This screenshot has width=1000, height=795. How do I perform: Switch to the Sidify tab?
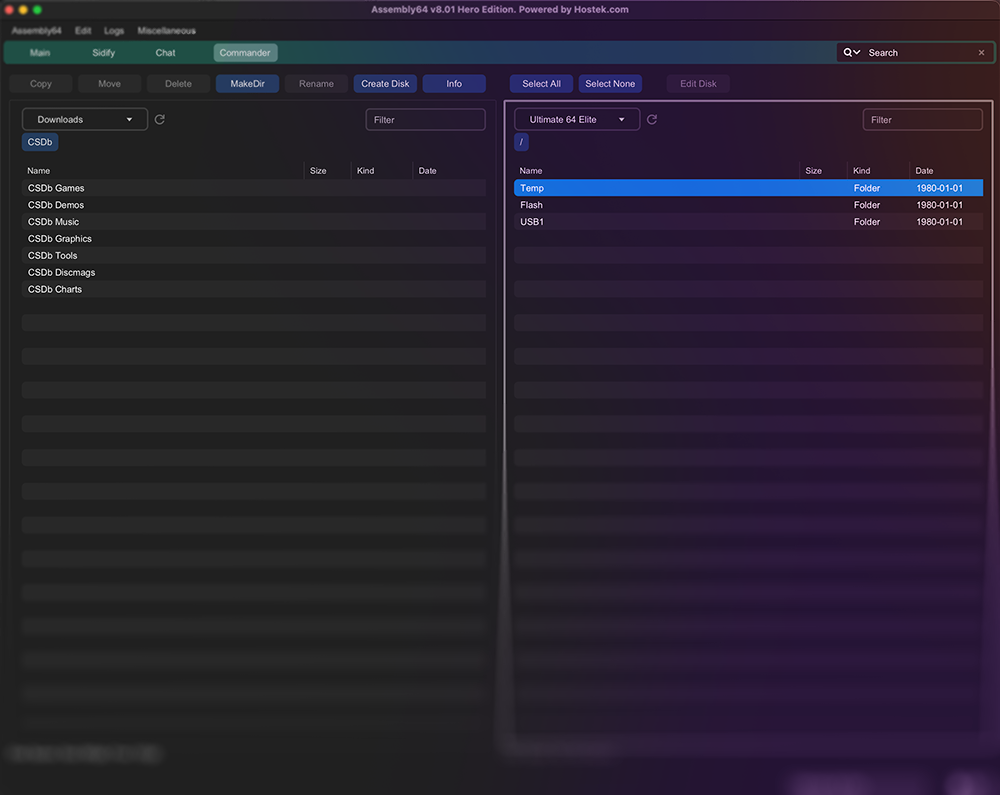click(103, 53)
